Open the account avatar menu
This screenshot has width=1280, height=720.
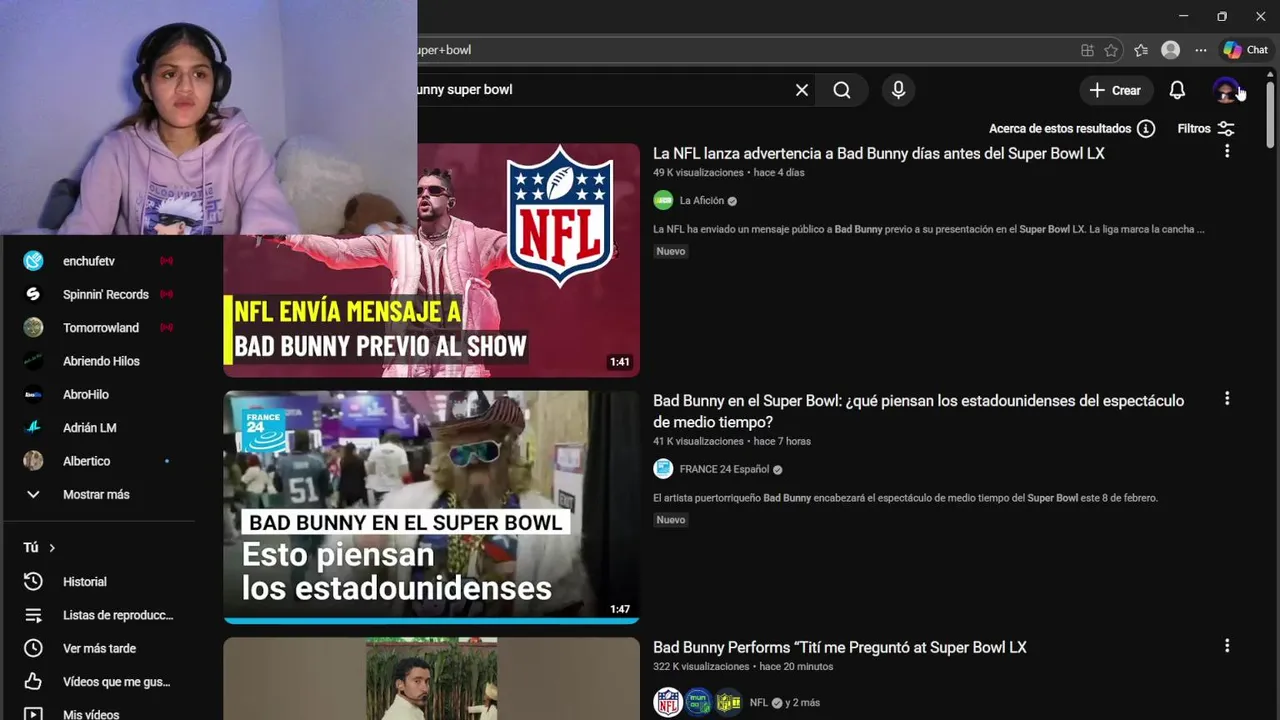click(1225, 90)
